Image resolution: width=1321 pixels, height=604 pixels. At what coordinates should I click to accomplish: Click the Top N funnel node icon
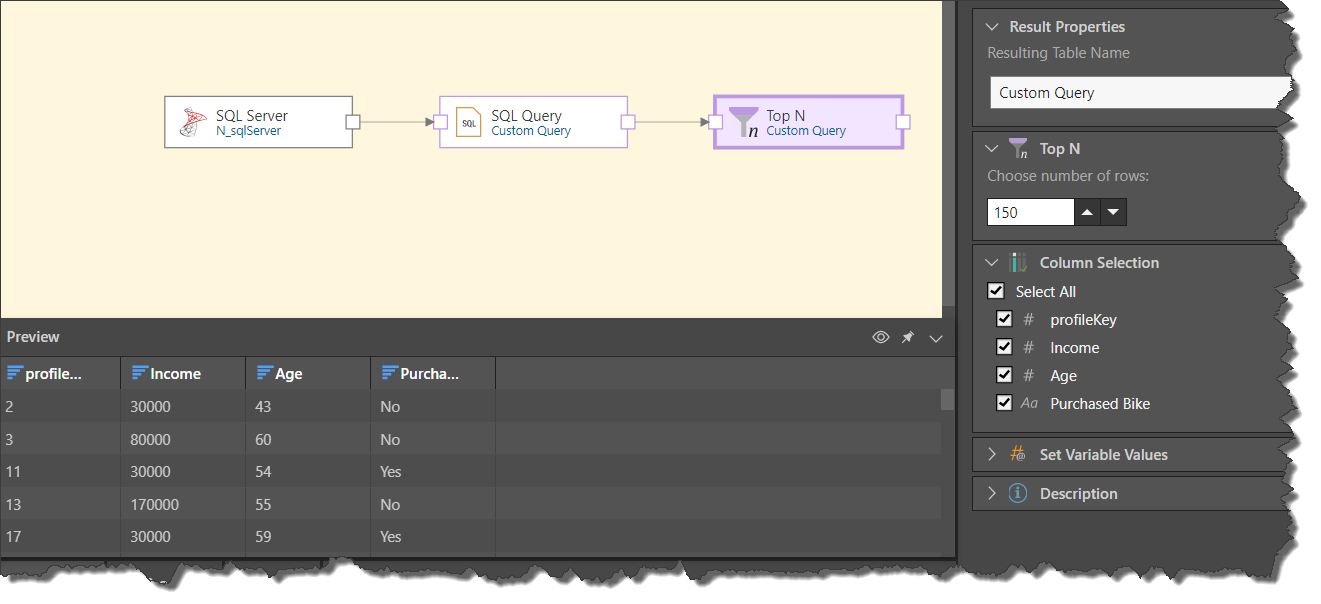pos(744,122)
